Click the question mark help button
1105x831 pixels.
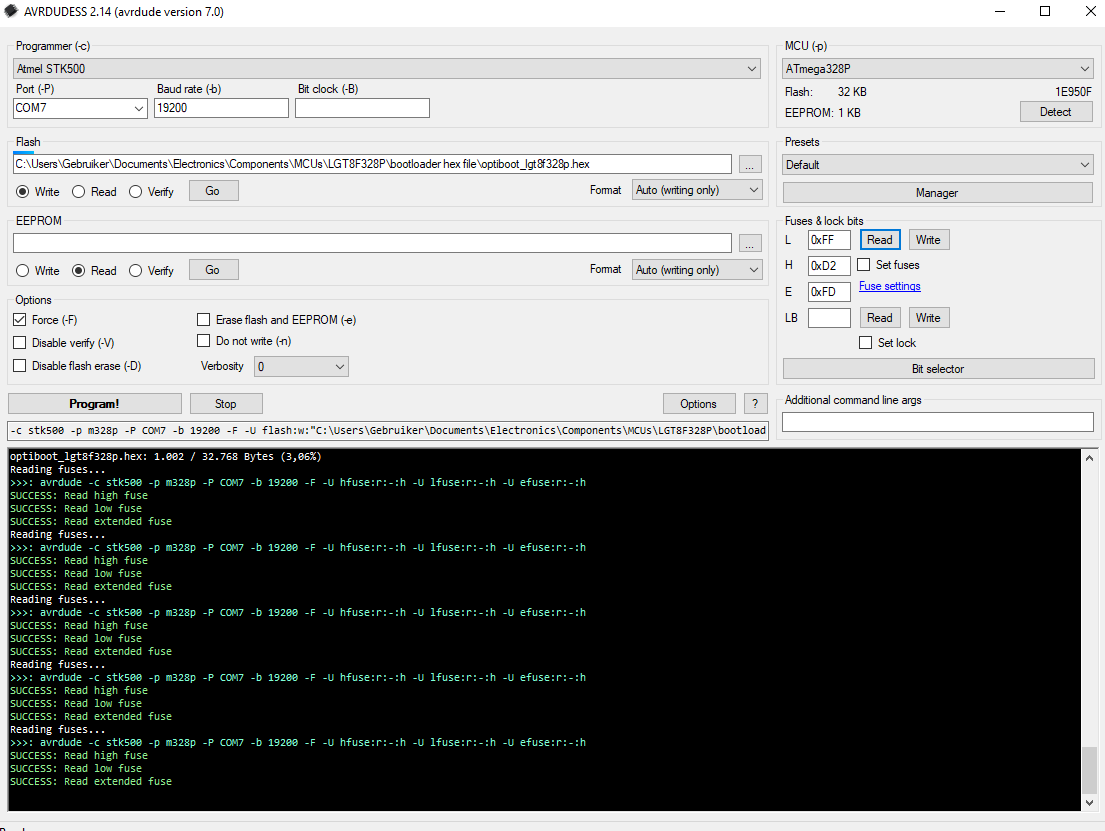pos(755,404)
